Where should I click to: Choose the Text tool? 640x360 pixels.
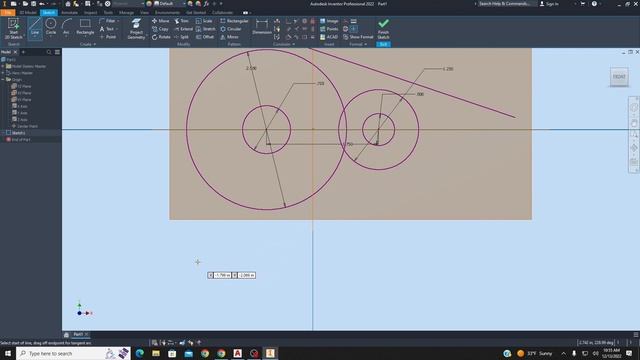107,29
